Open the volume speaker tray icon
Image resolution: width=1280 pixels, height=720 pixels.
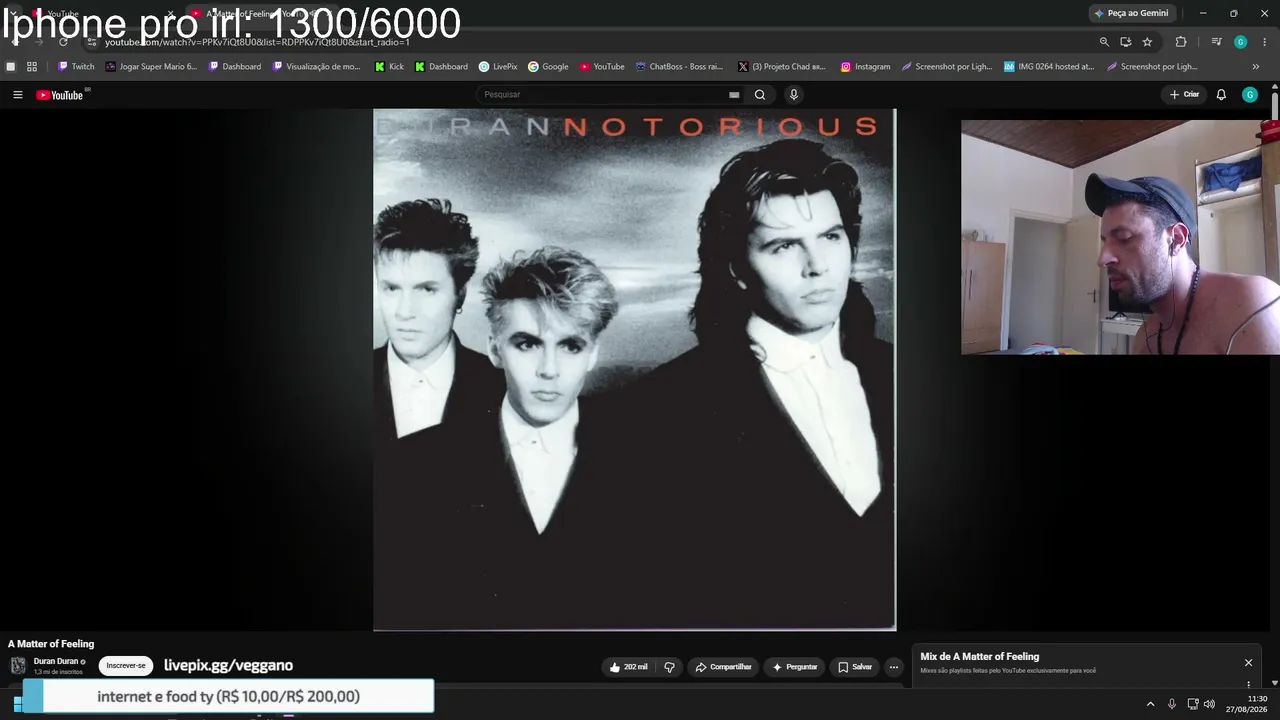click(x=1209, y=704)
